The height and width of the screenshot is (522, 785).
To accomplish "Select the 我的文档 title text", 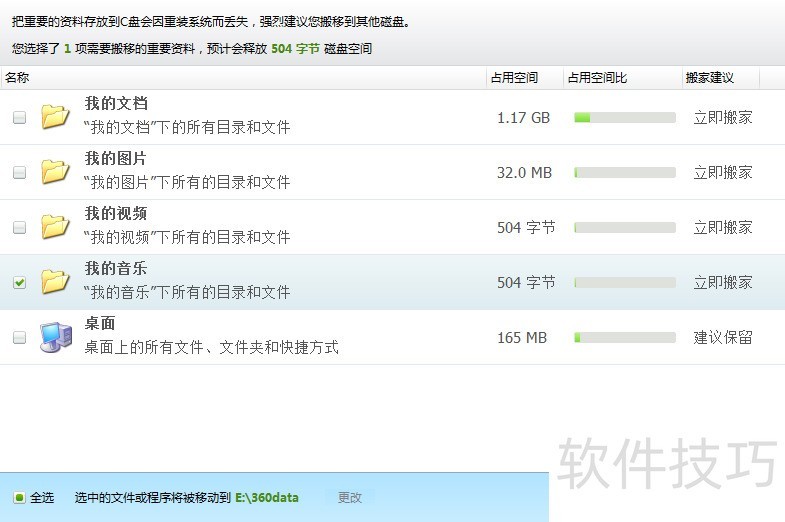I will click(116, 103).
